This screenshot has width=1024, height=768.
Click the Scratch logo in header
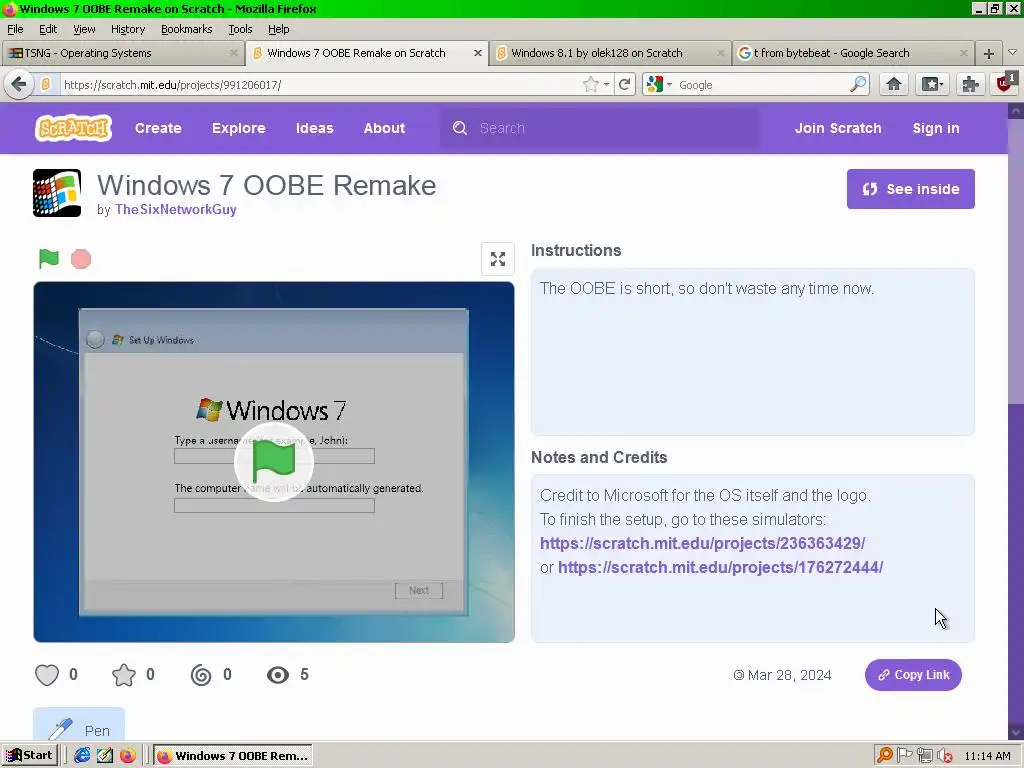pyautogui.click(x=73, y=128)
